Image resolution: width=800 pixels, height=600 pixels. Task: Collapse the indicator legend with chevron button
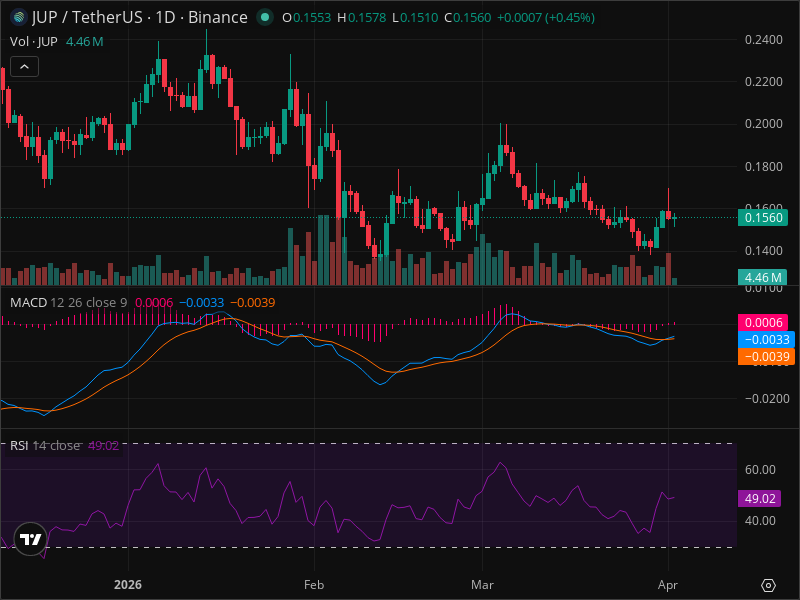24,67
